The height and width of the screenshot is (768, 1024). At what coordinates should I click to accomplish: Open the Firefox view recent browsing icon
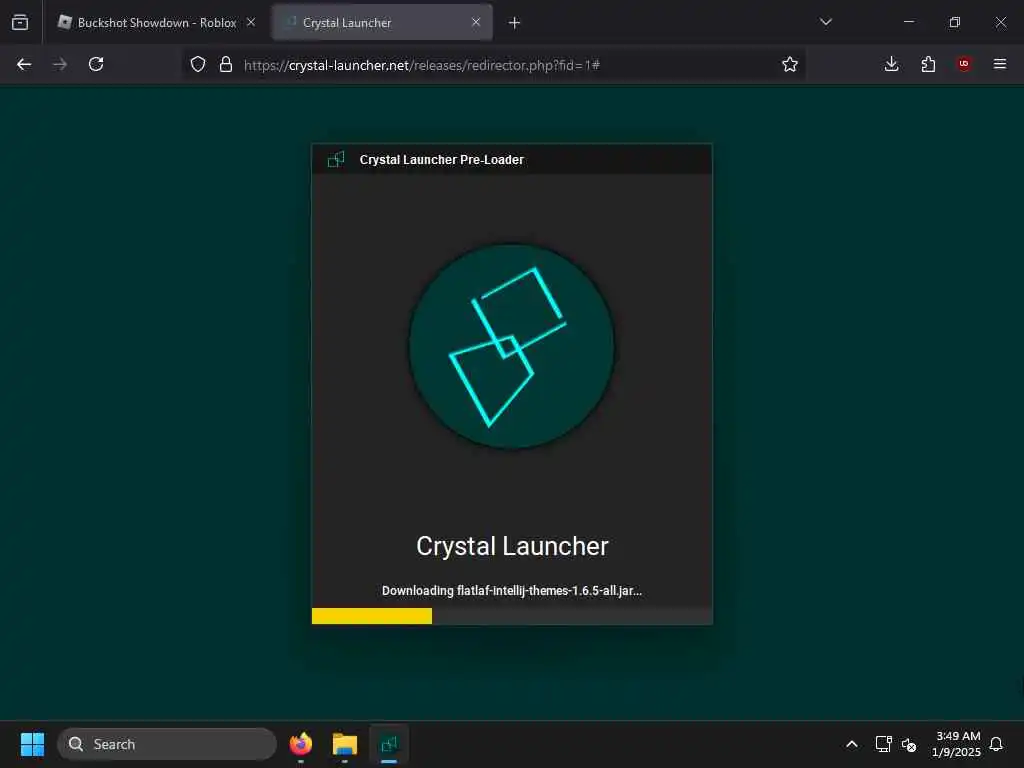(x=20, y=23)
